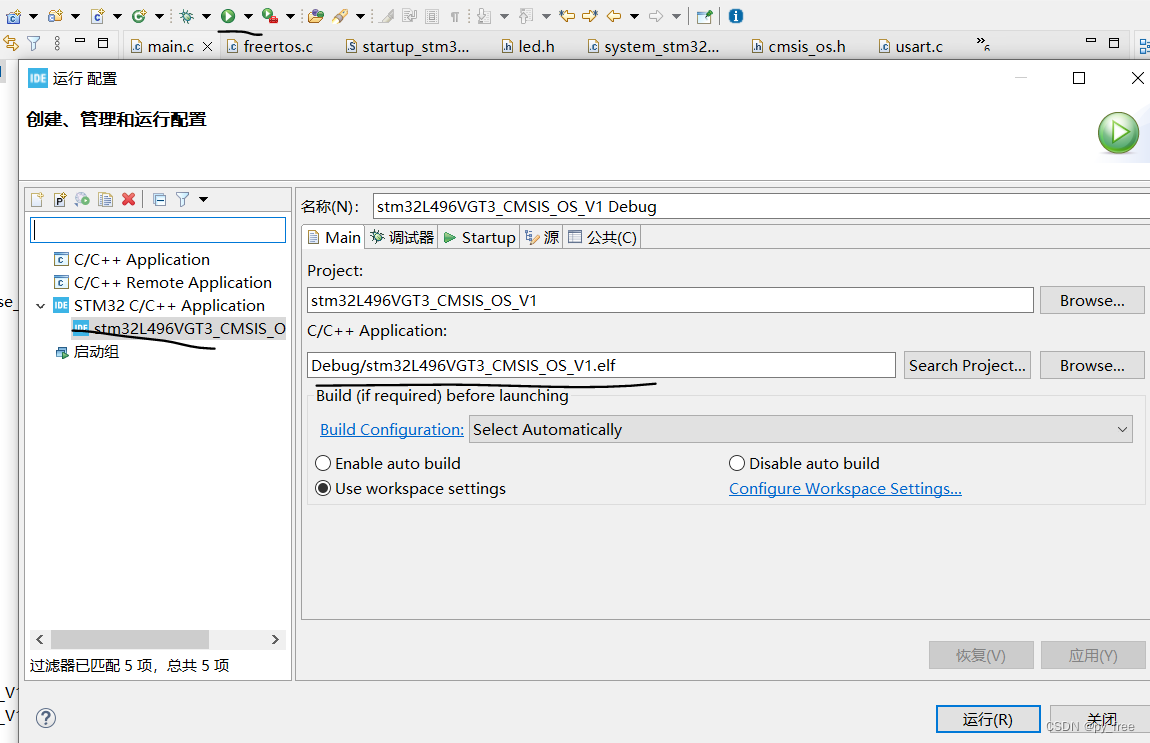The height and width of the screenshot is (743, 1150).
Task: Collapse STM32 C/C++ Application tree node
Action: click(41, 306)
